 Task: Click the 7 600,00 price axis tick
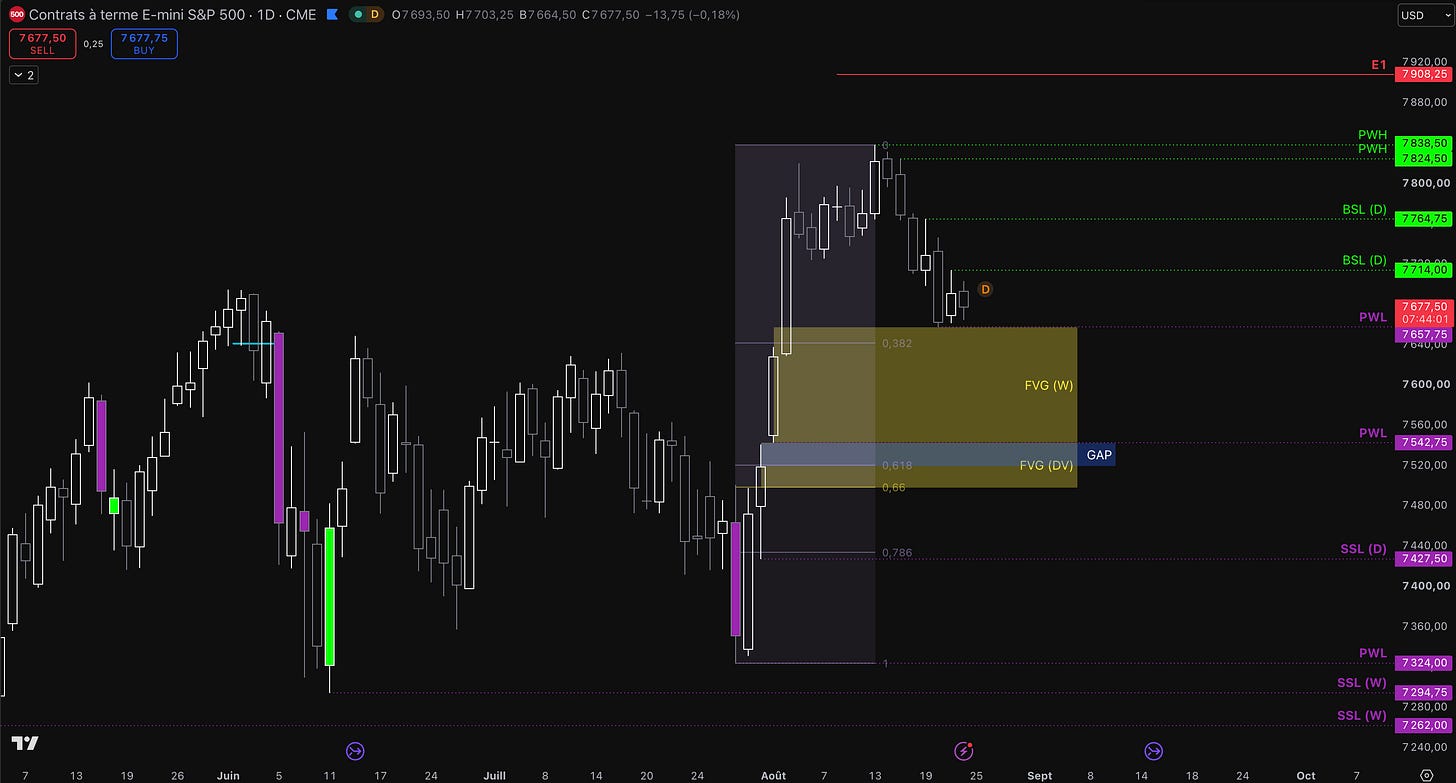tap(1426, 384)
